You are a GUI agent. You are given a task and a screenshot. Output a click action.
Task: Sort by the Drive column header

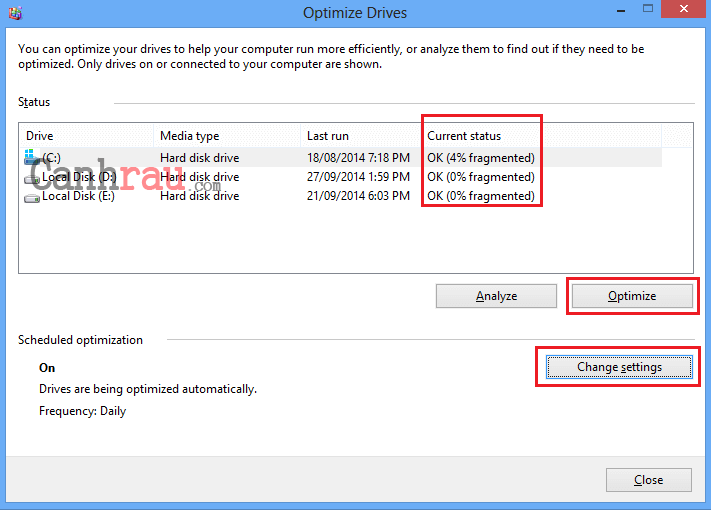(86, 136)
